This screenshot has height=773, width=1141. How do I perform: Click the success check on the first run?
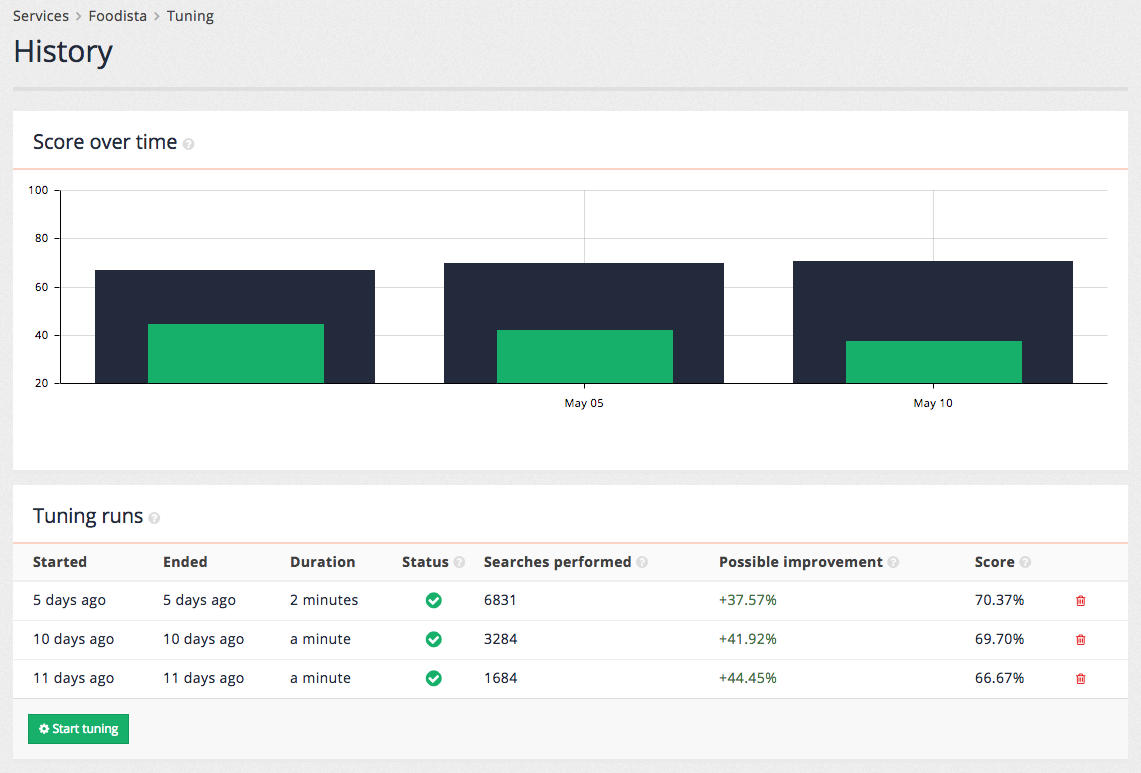433,600
